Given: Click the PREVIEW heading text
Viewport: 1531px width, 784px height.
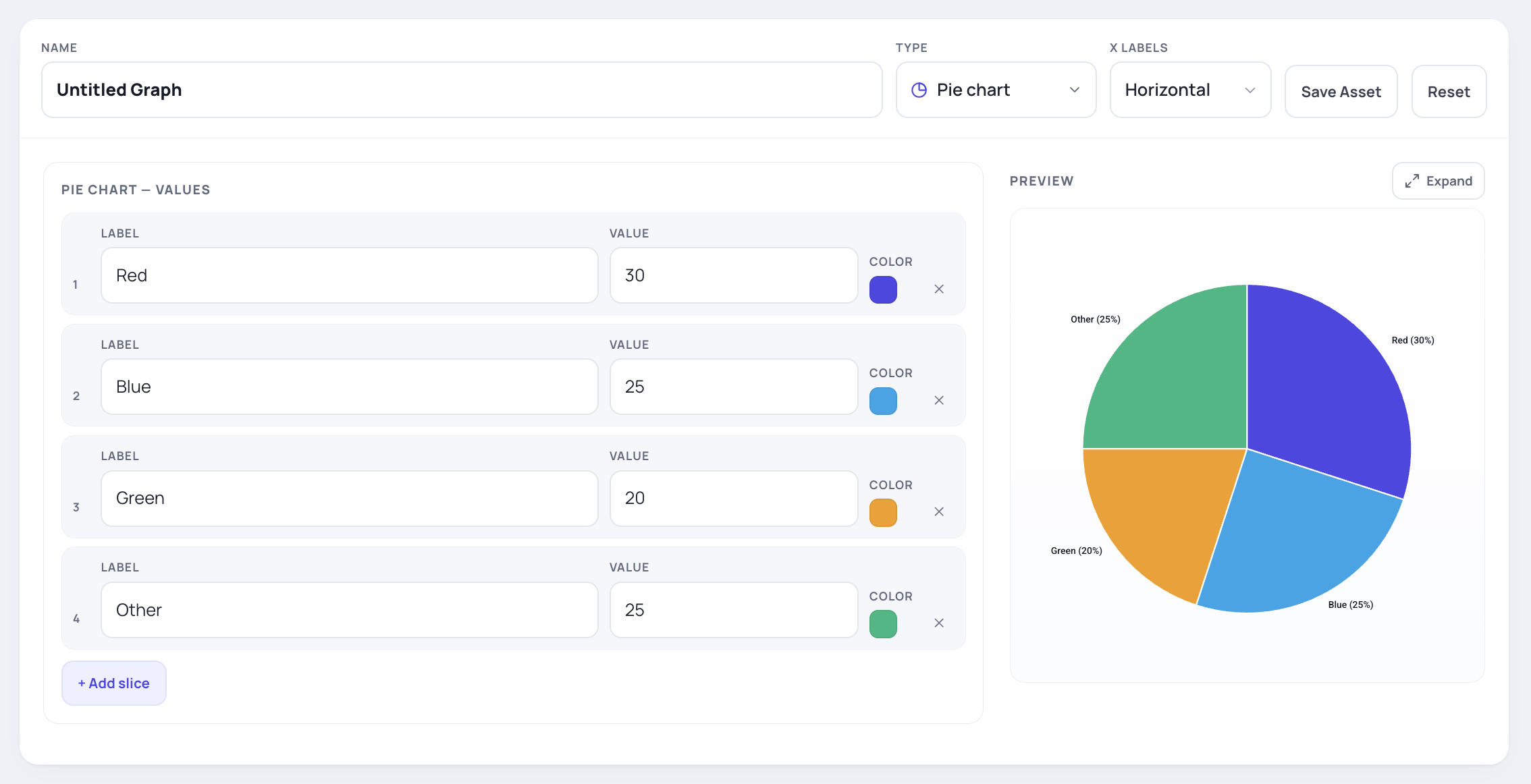Looking at the screenshot, I should pos(1042,181).
